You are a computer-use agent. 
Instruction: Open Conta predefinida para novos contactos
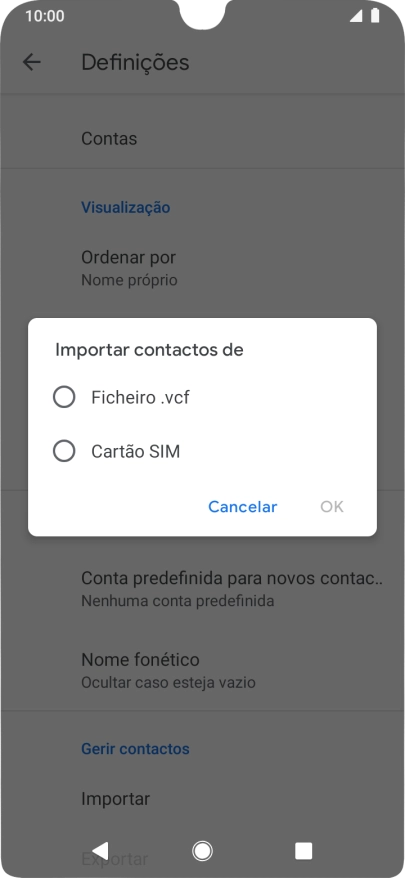pyautogui.click(x=202, y=589)
